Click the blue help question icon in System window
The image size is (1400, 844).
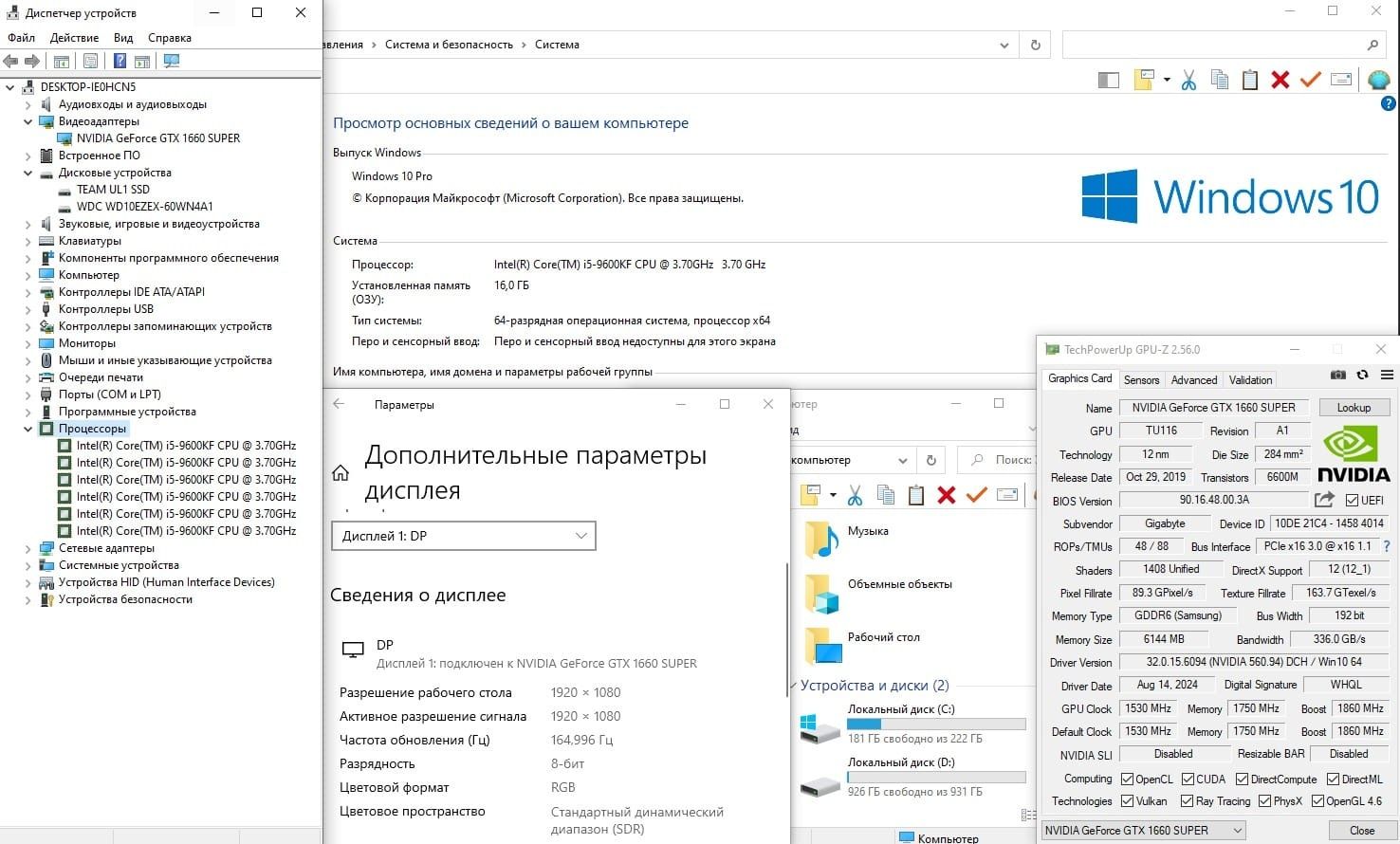click(1390, 104)
